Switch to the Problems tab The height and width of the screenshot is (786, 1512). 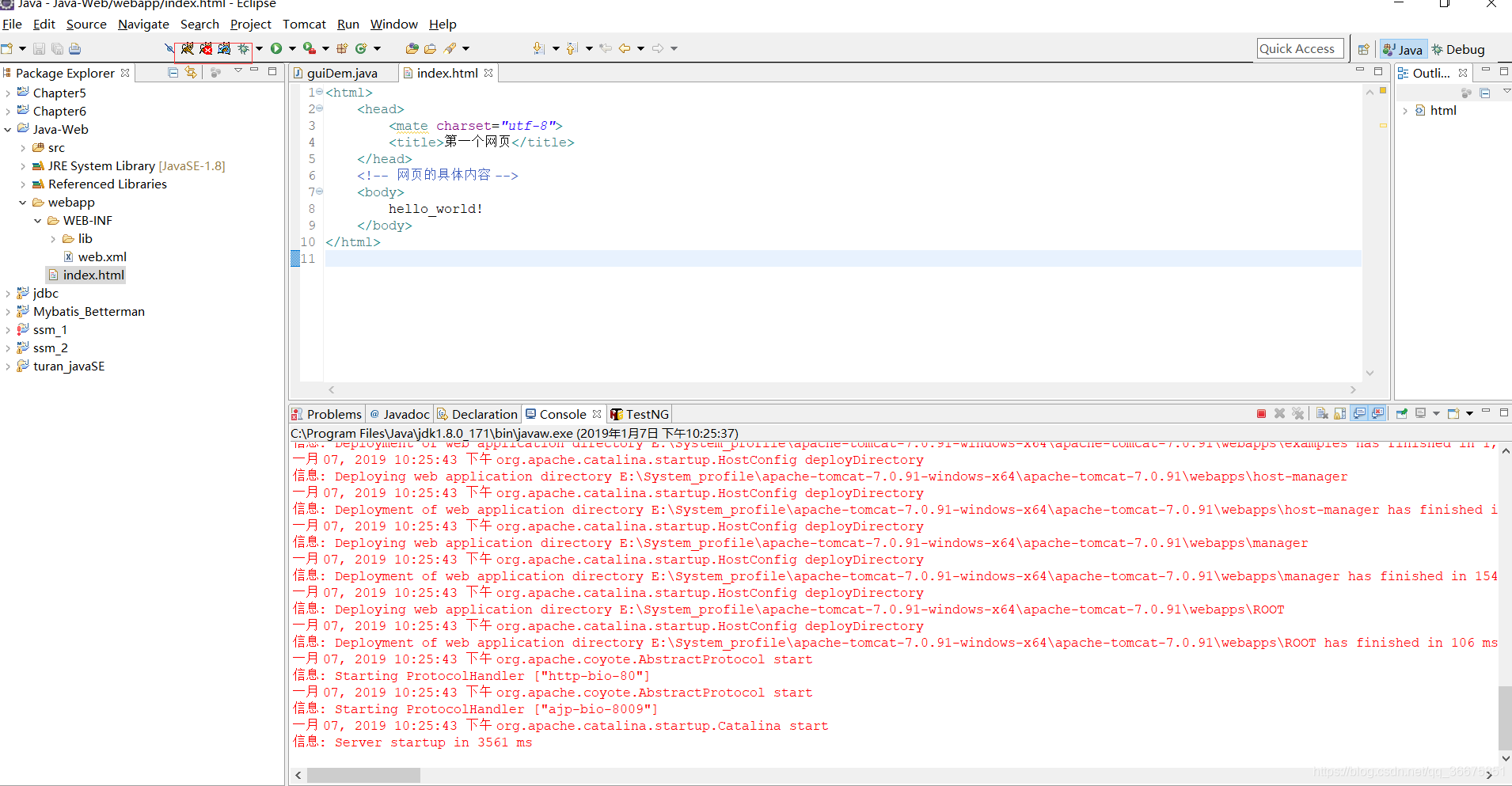coord(326,414)
